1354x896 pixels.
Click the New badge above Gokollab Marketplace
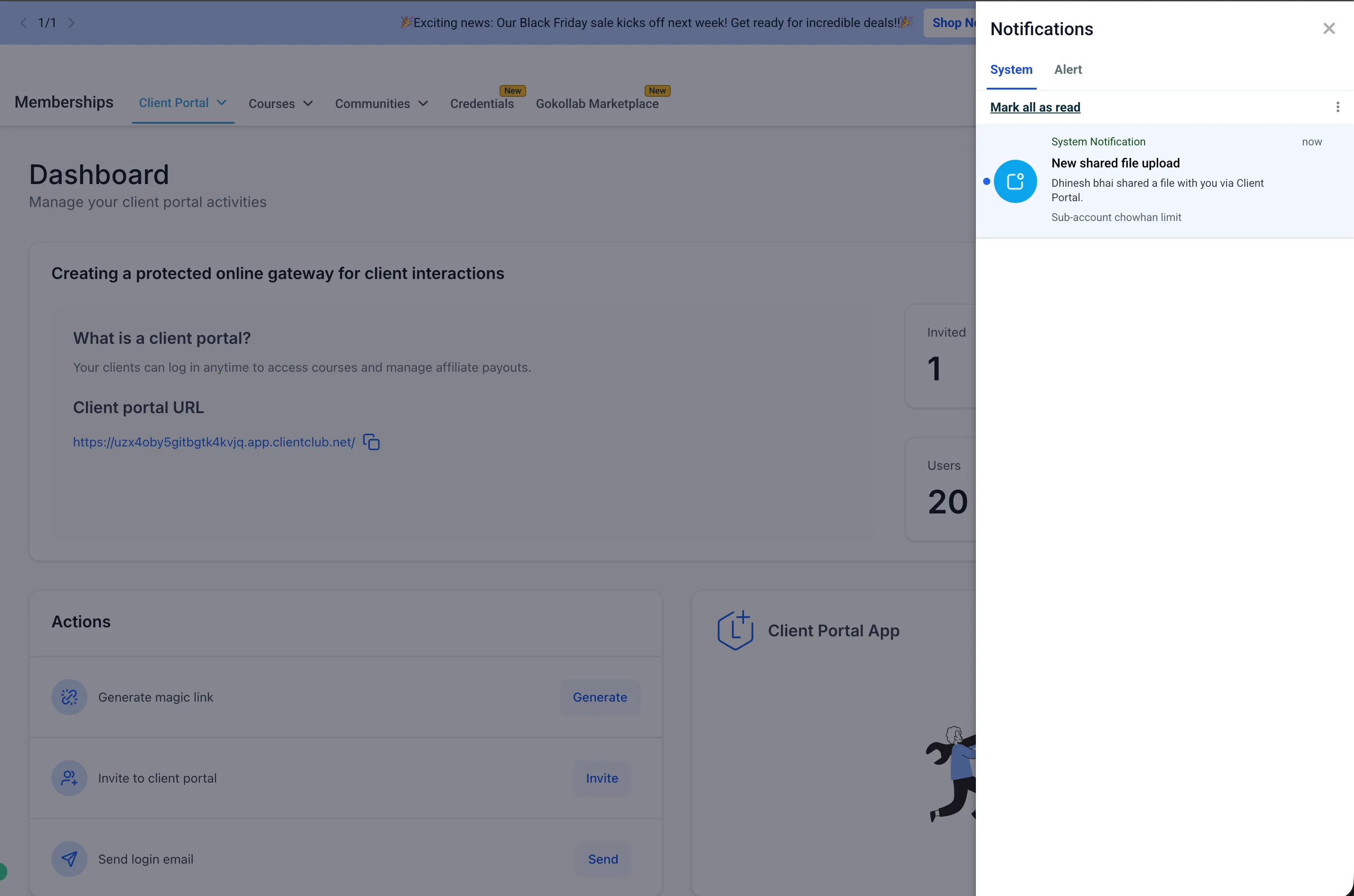click(x=657, y=90)
